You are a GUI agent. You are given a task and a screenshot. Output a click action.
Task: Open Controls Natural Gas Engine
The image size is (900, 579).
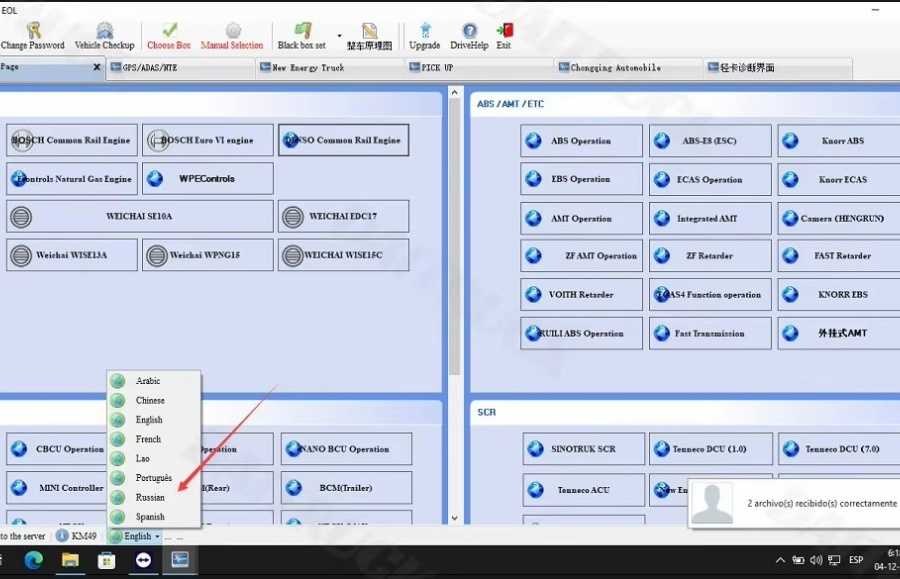pyautogui.click(x=72, y=178)
